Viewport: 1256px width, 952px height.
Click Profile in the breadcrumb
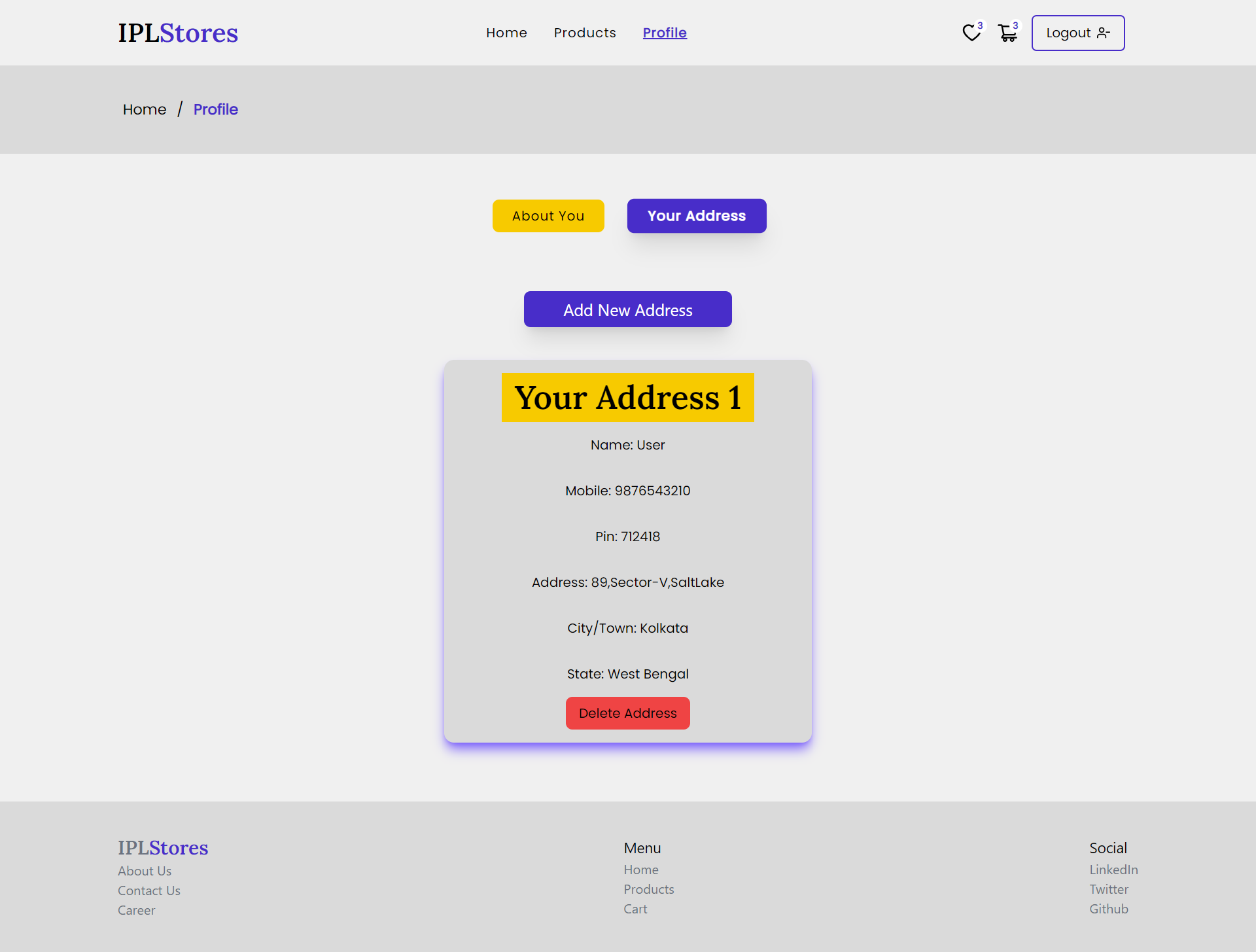[x=215, y=109]
